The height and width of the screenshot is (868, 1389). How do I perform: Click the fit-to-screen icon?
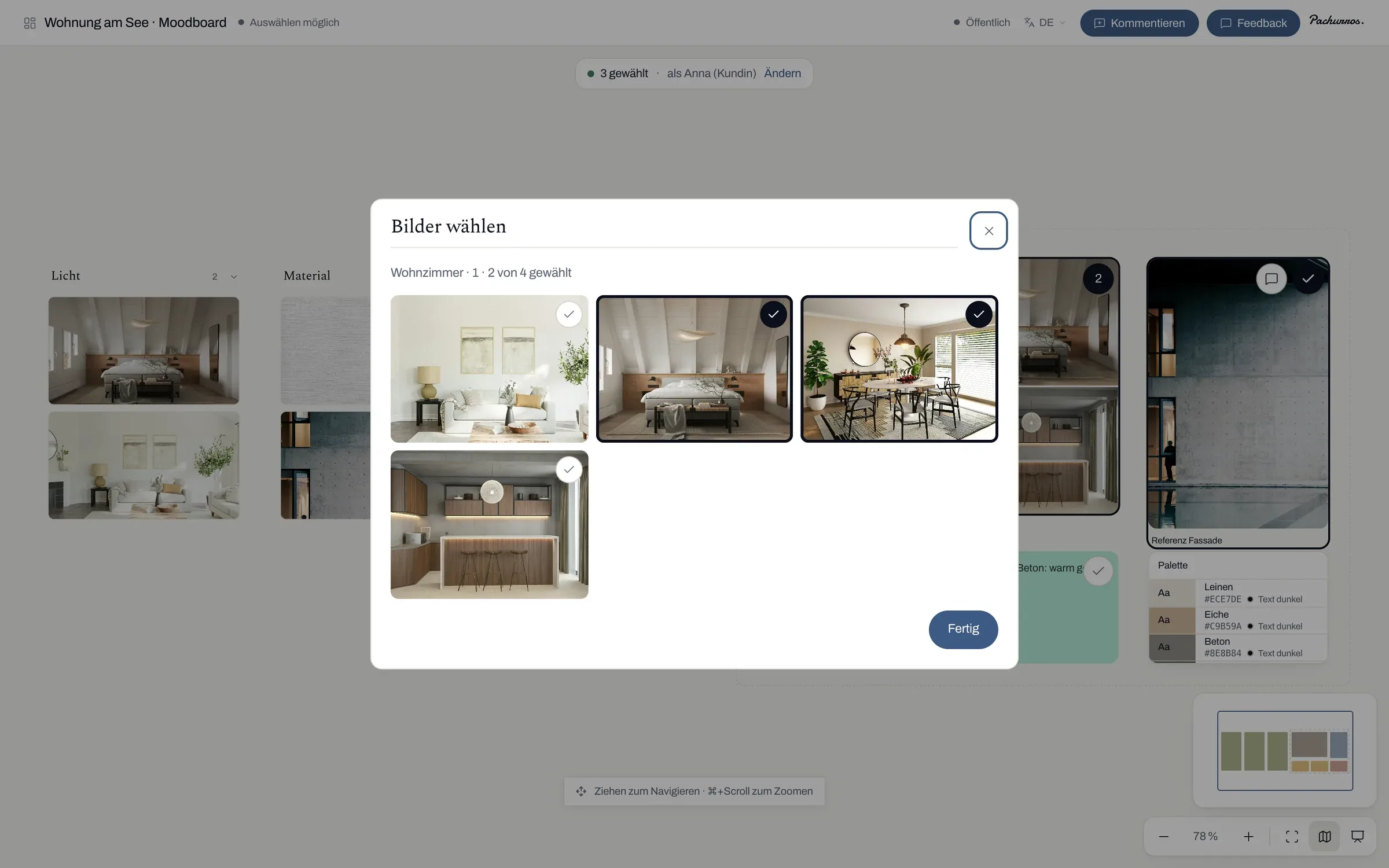(1292, 837)
